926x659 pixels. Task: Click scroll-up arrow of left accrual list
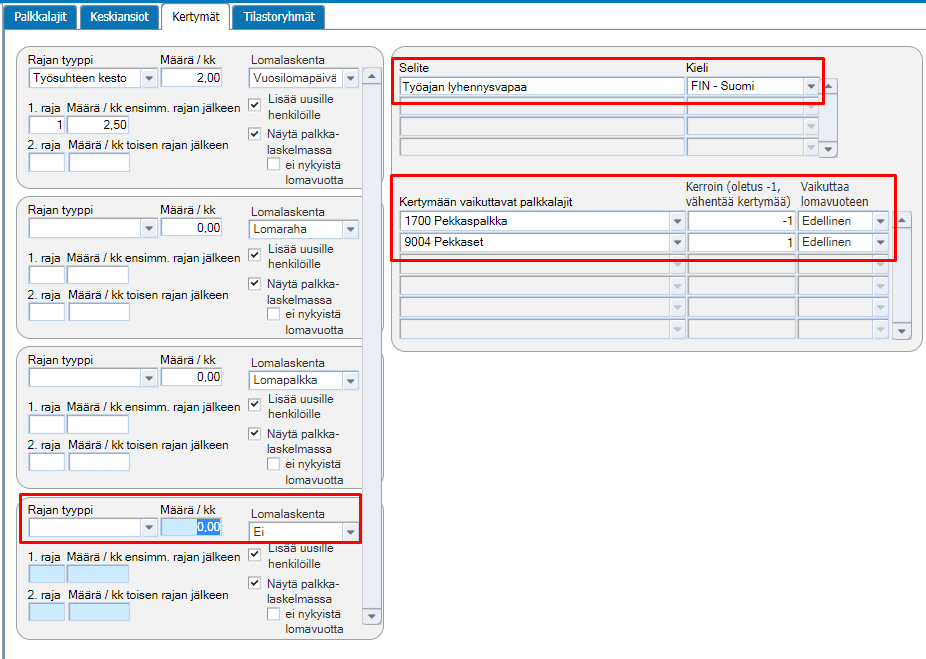(371, 76)
